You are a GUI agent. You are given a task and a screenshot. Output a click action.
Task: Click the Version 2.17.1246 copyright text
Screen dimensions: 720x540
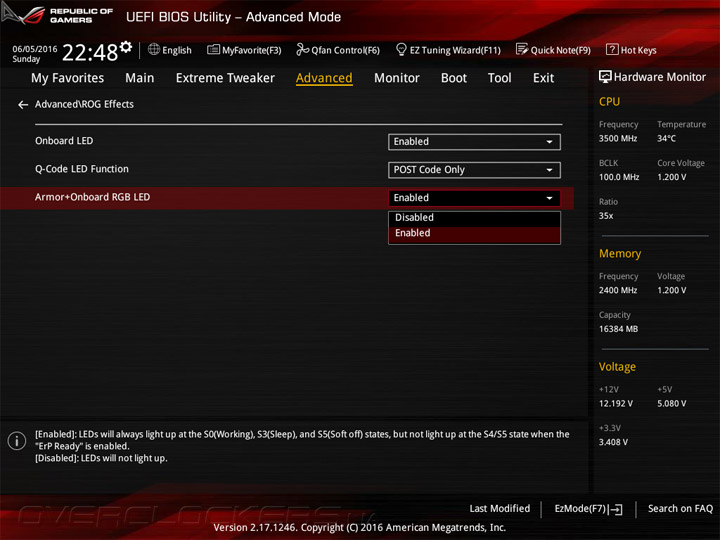tap(360, 528)
